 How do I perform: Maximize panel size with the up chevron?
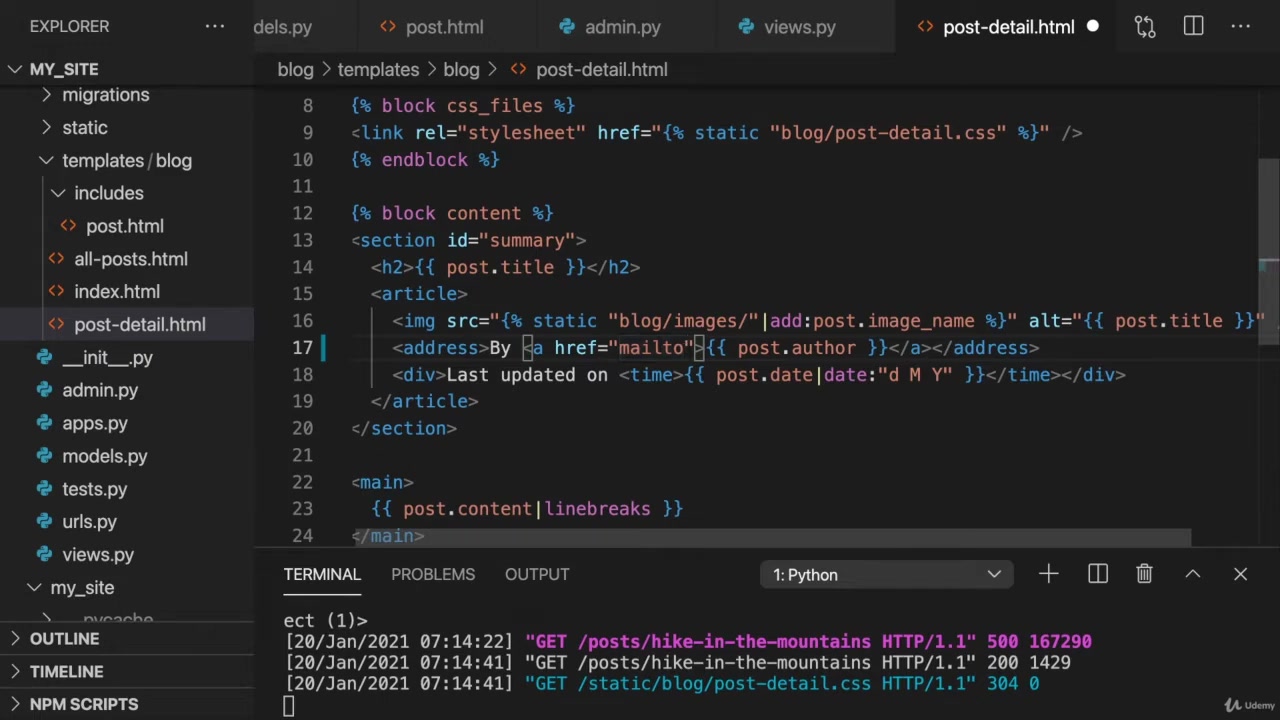coord(1192,574)
